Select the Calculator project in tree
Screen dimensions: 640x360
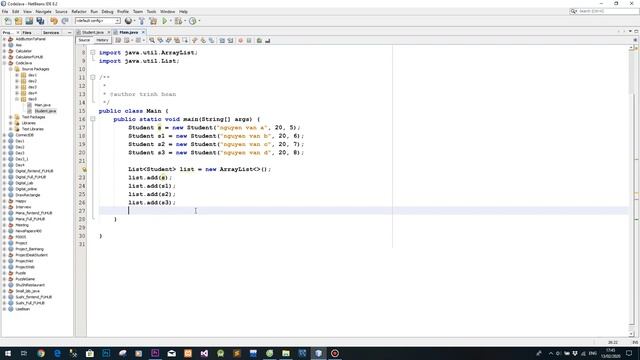click(x=23, y=51)
